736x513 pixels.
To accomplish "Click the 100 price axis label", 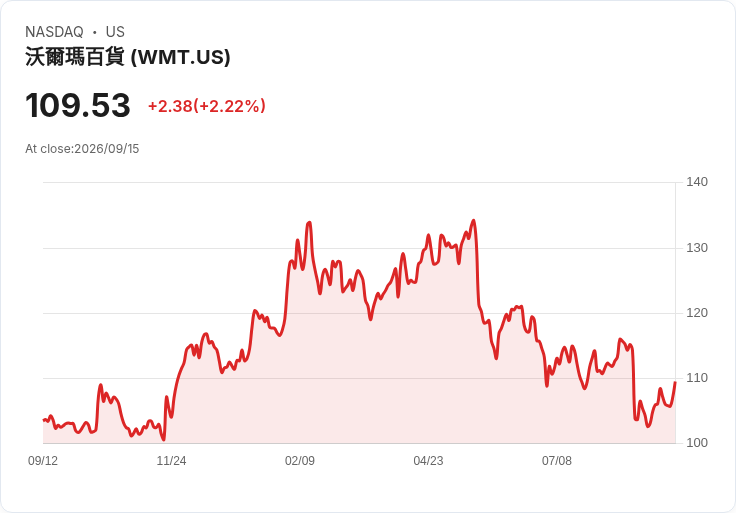I will [697, 443].
